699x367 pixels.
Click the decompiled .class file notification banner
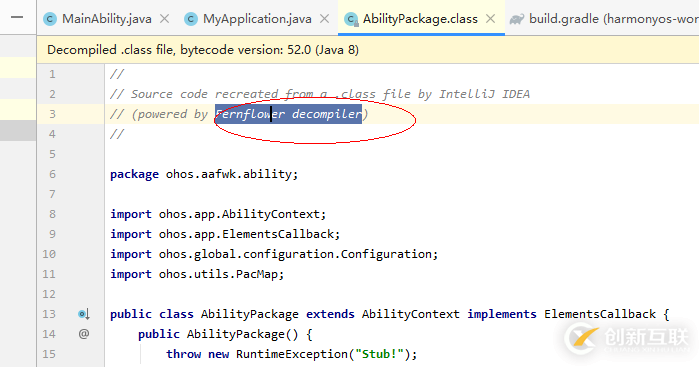(368, 49)
